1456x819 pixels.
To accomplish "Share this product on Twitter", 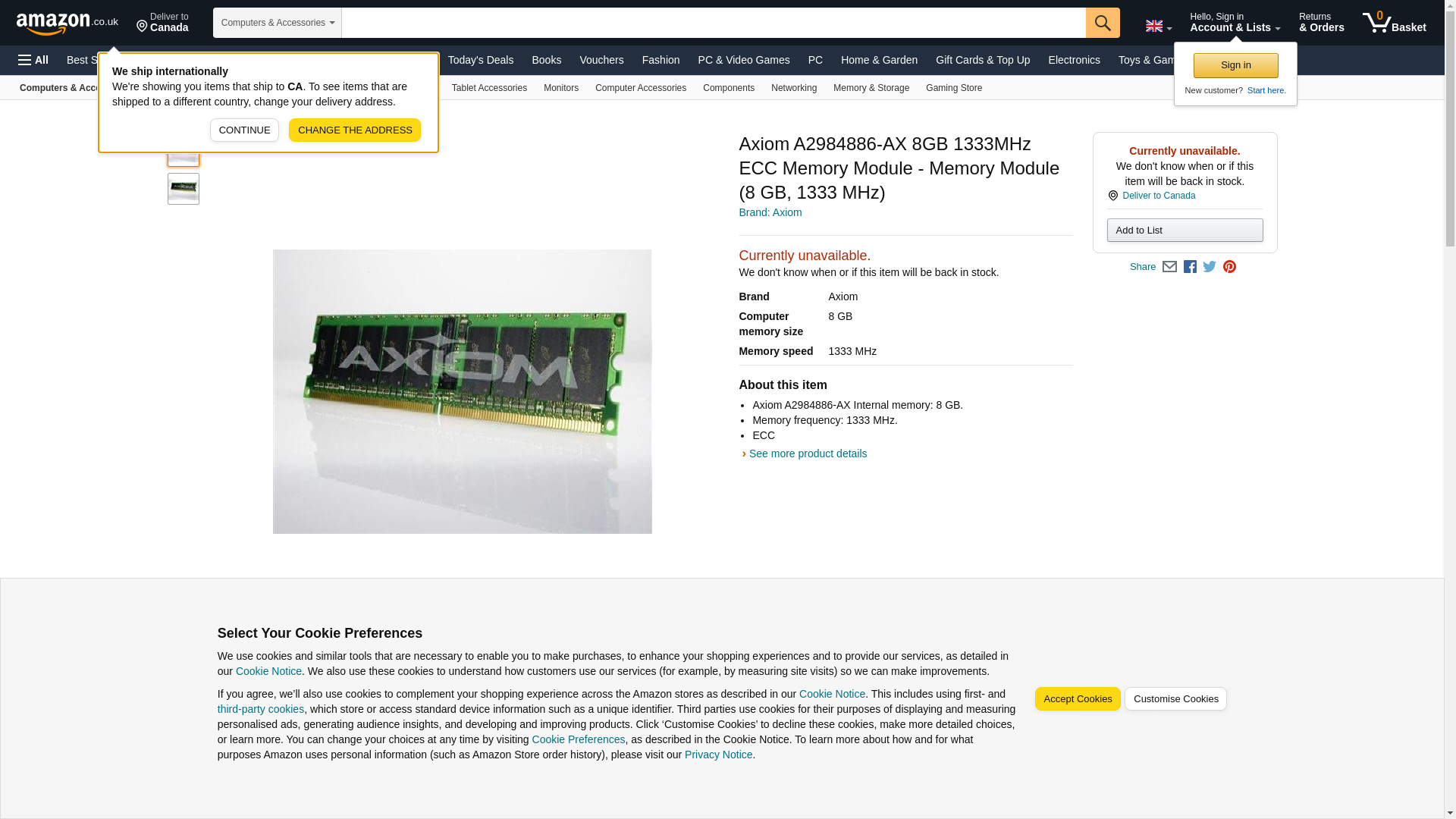I will tap(1209, 267).
